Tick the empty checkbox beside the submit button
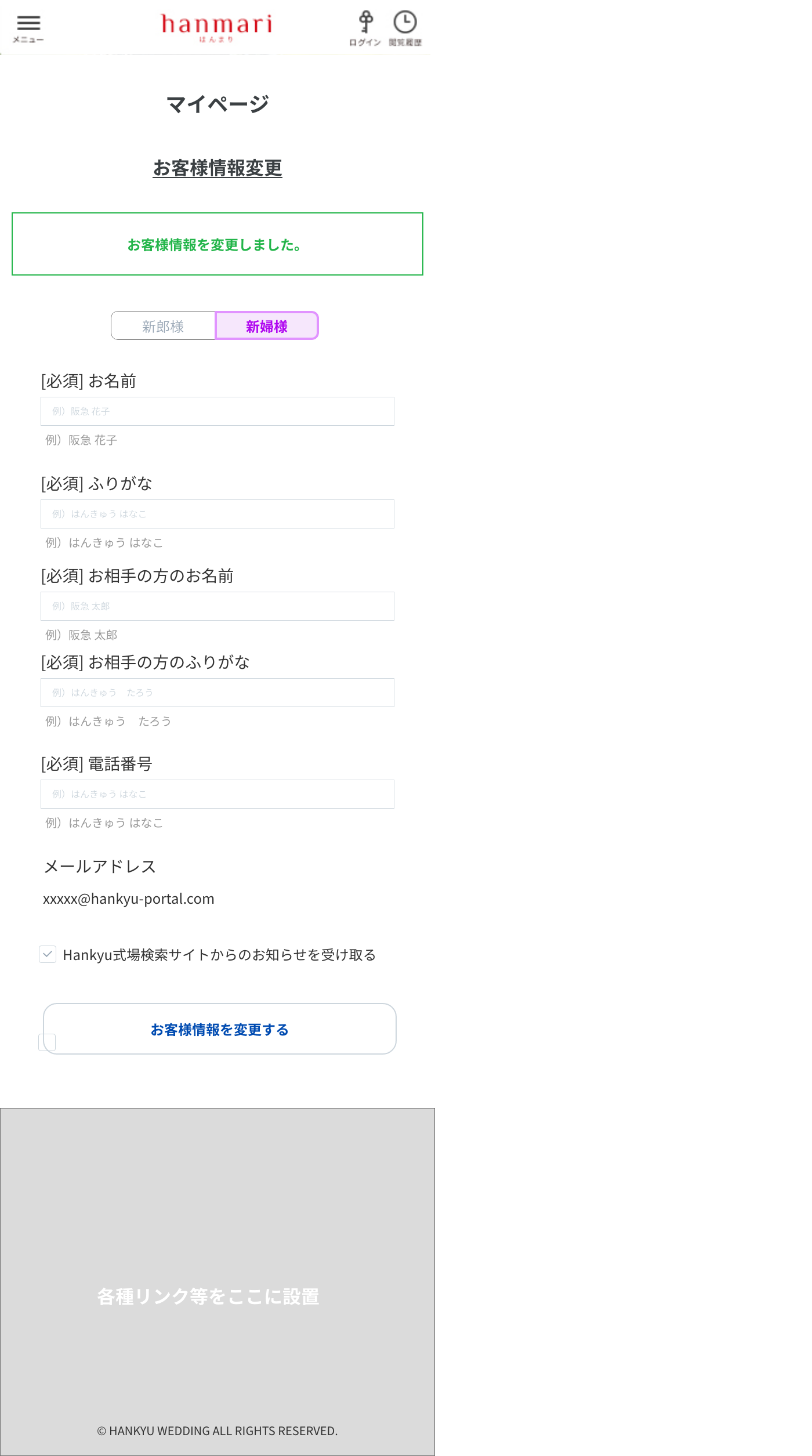Image resolution: width=812 pixels, height=1456 pixels. 47,1042
